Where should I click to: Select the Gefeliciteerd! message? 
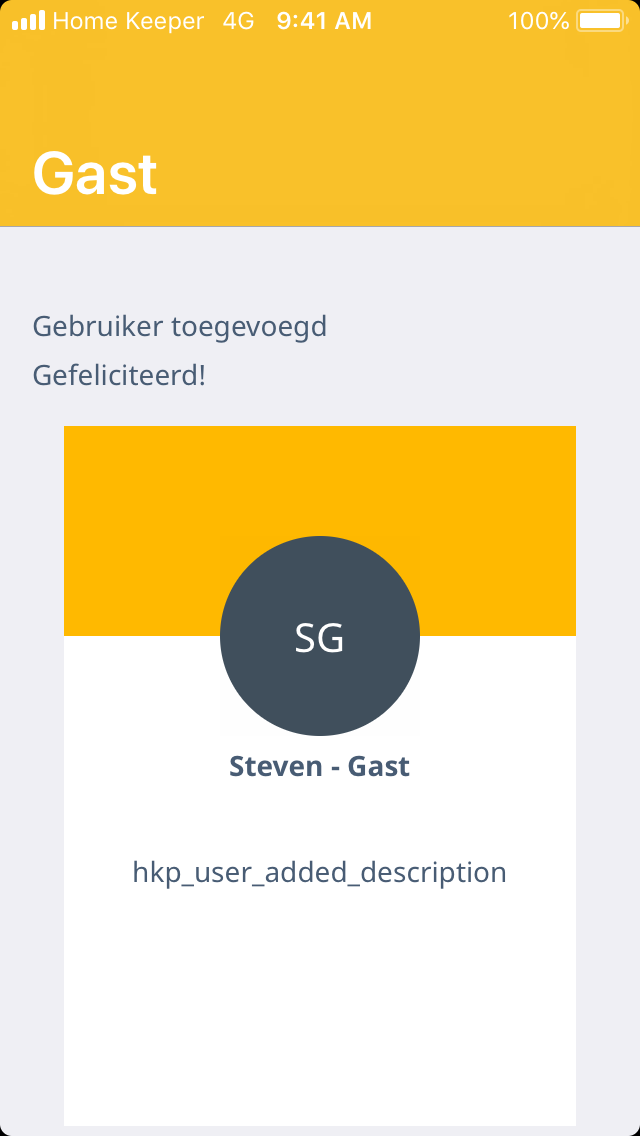pyautogui.click(x=119, y=377)
